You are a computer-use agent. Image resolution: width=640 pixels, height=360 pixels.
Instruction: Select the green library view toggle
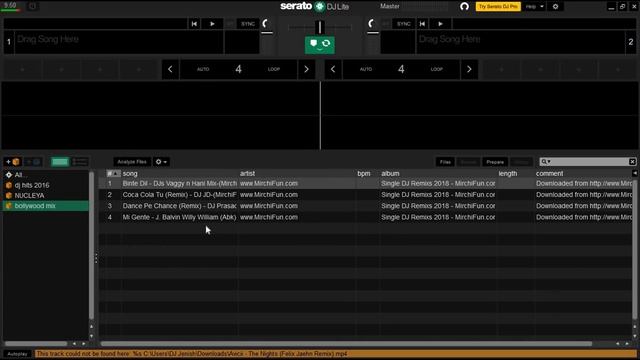point(60,162)
